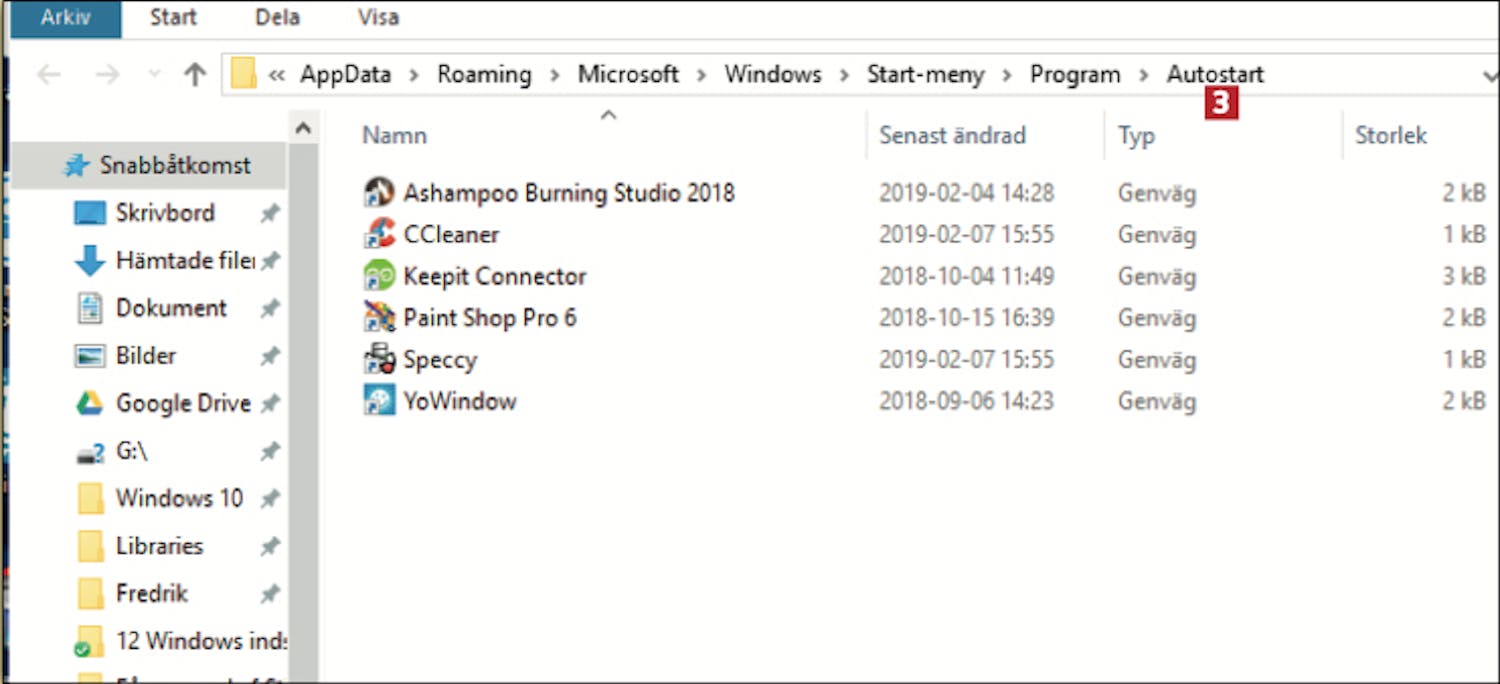This screenshot has height=684, width=1500.
Task: Select the Keepit Connector file name
Action: pyautogui.click(x=495, y=276)
